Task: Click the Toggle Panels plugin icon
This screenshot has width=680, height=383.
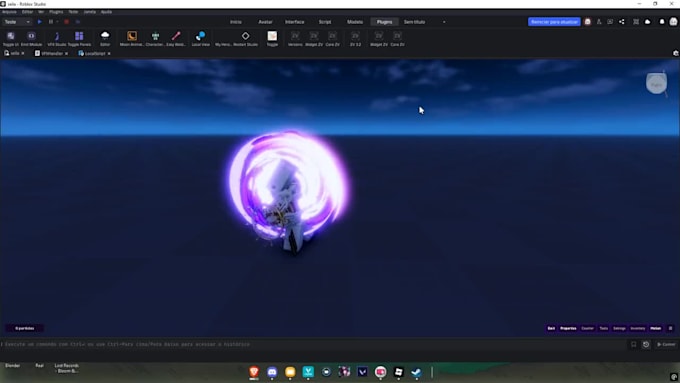Action: (x=79, y=38)
